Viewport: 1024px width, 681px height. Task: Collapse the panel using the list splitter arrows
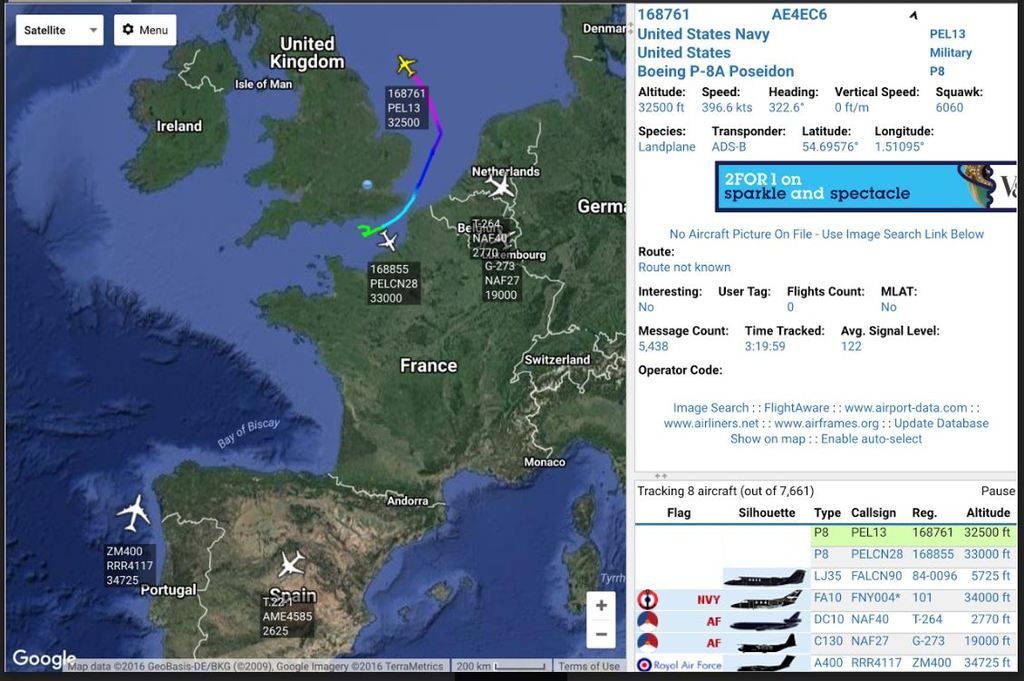[x=660, y=476]
